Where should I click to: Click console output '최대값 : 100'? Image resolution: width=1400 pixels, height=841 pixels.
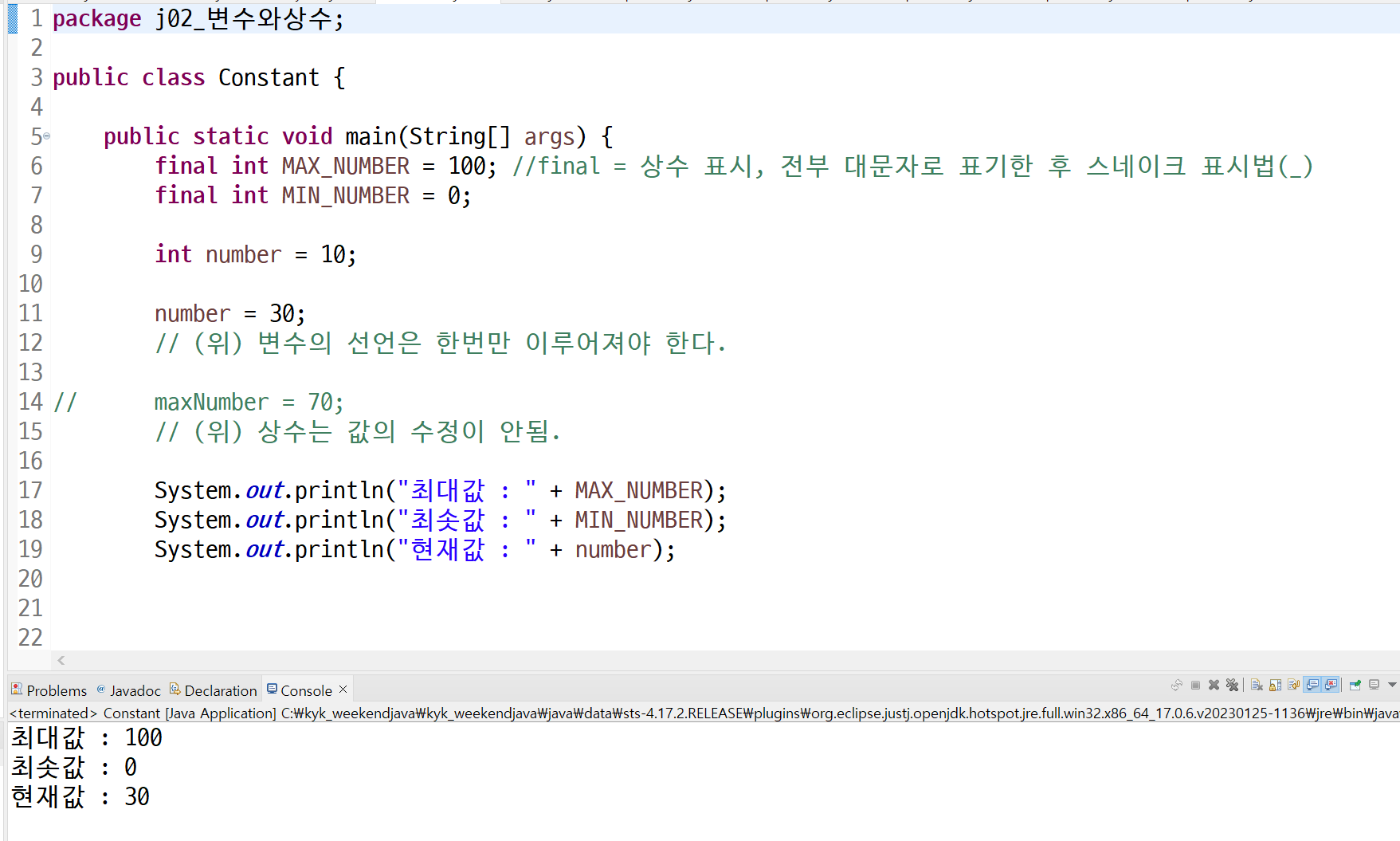(x=86, y=737)
